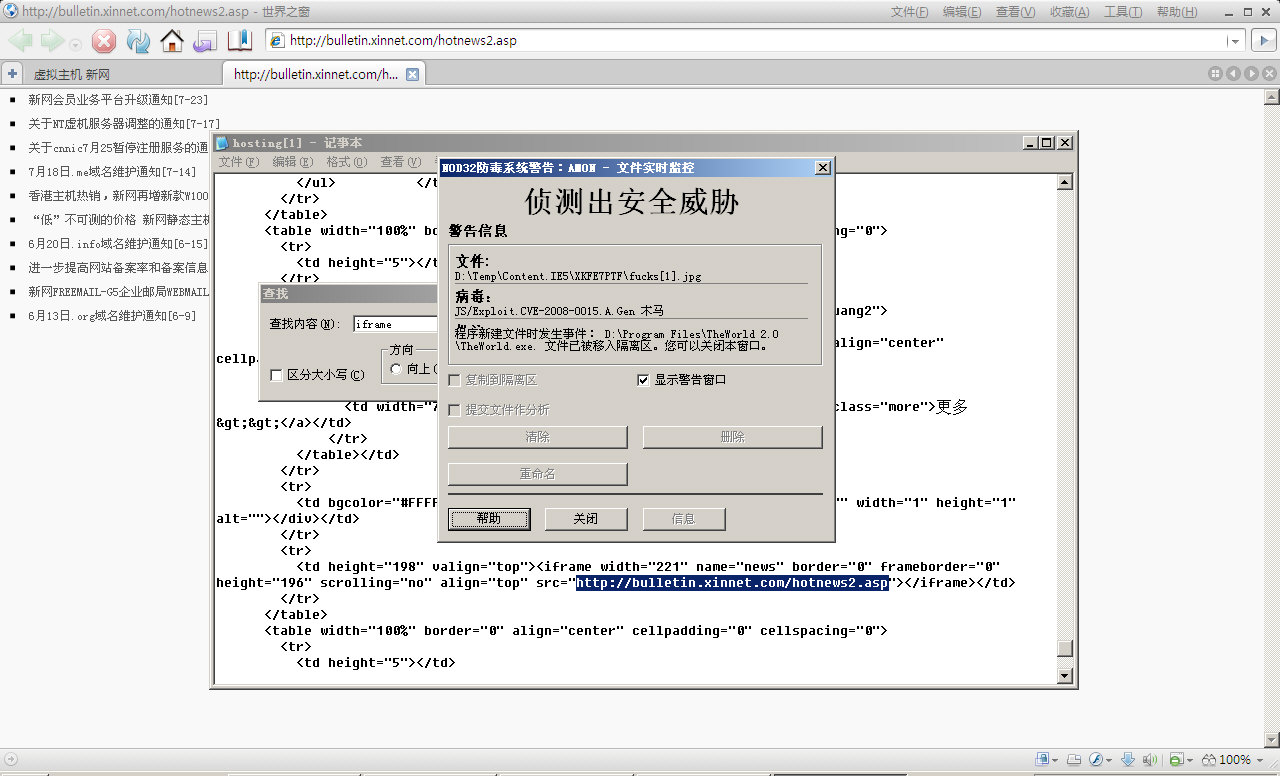1280x776 pixels.
Task: Open Notepad's 文件(F) menu
Action: tap(238, 161)
